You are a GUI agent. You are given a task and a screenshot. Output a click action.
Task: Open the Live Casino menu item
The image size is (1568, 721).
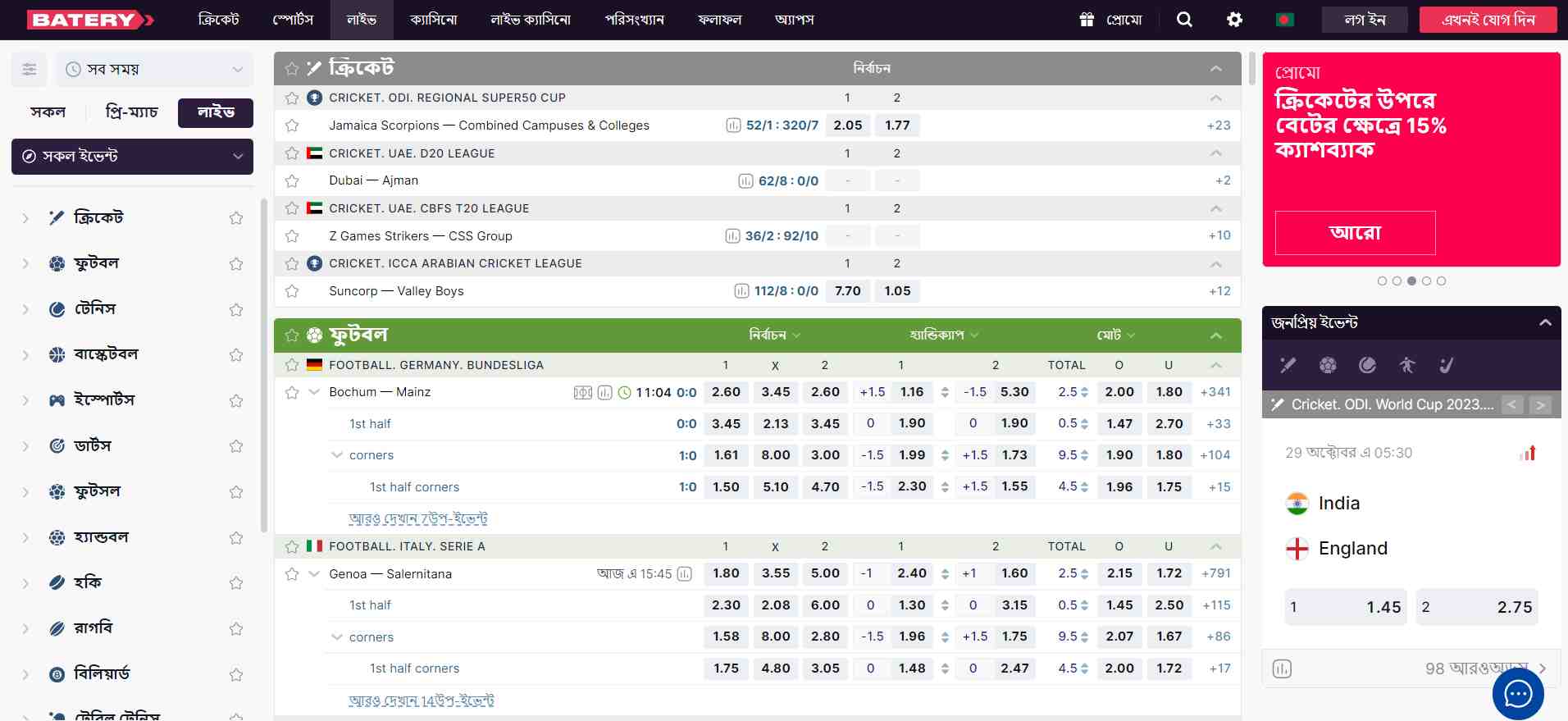(x=531, y=20)
